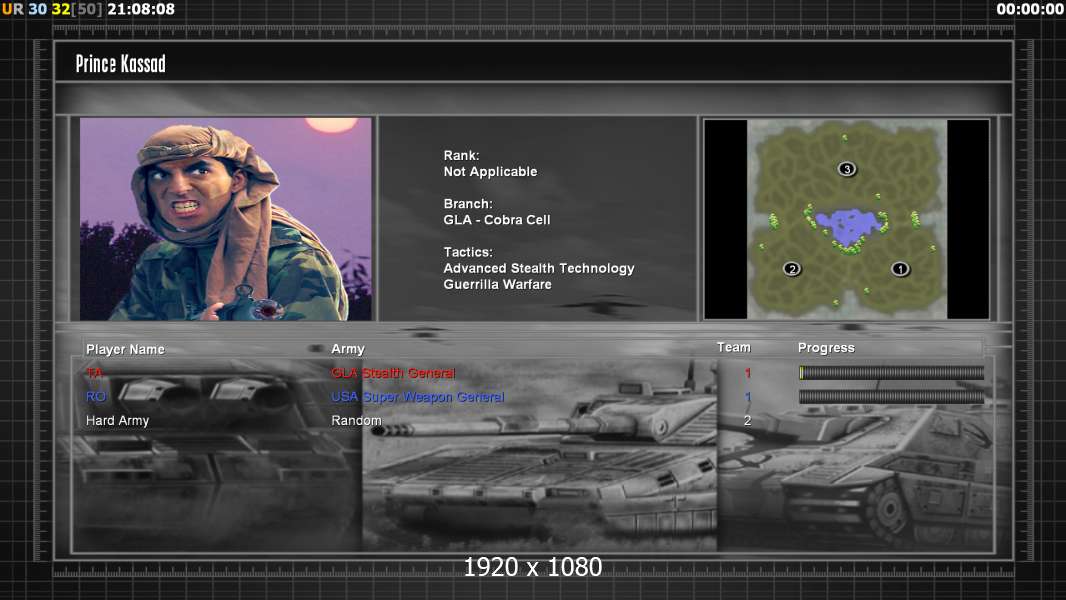Click red team number 1 for TA

click(x=748, y=372)
